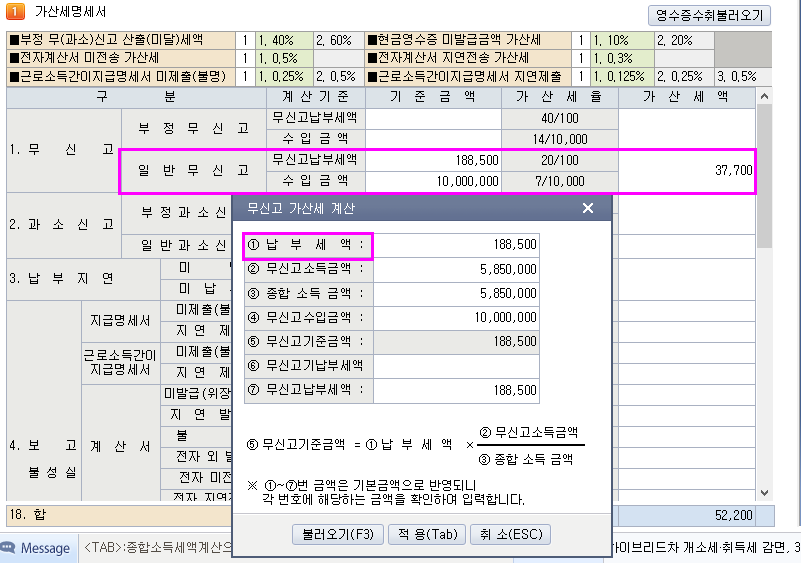
Task: Click 부정무신고 무신고납부세액 기준금액 cell
Action: coord(433,118)
